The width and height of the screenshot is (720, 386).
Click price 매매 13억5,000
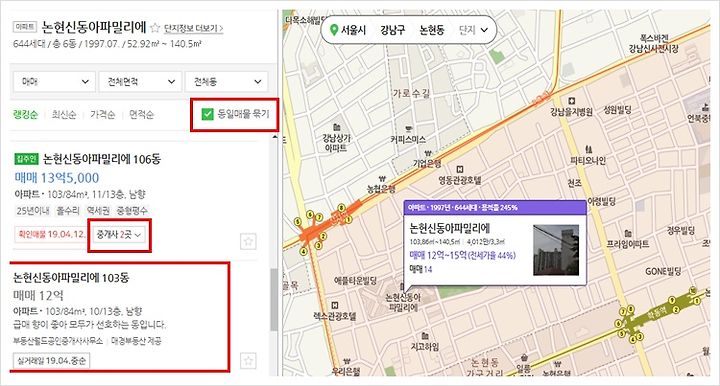pyautogui.click(x=56, y=178)
